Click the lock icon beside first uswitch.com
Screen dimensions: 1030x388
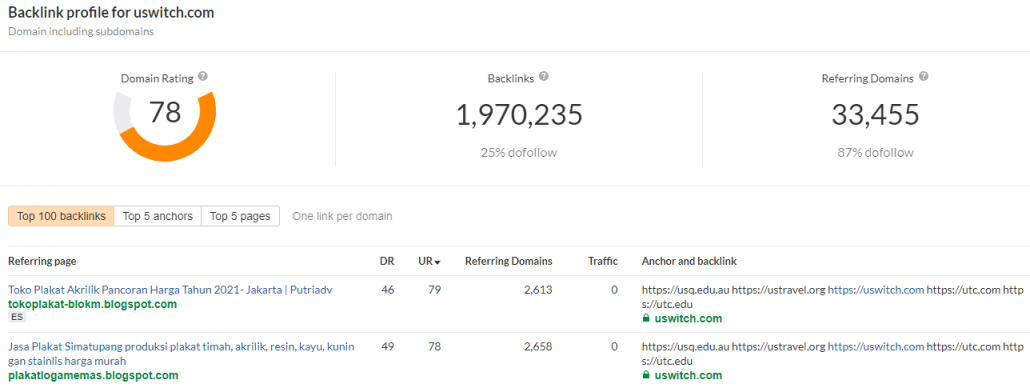pyautogui.click(x=646, y=319)
